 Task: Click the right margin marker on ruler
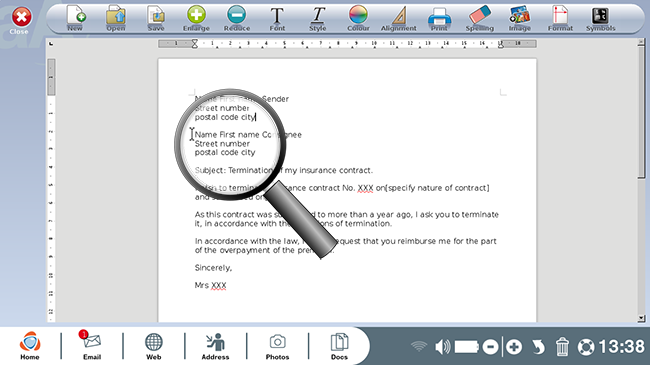(x=501, y=44)
